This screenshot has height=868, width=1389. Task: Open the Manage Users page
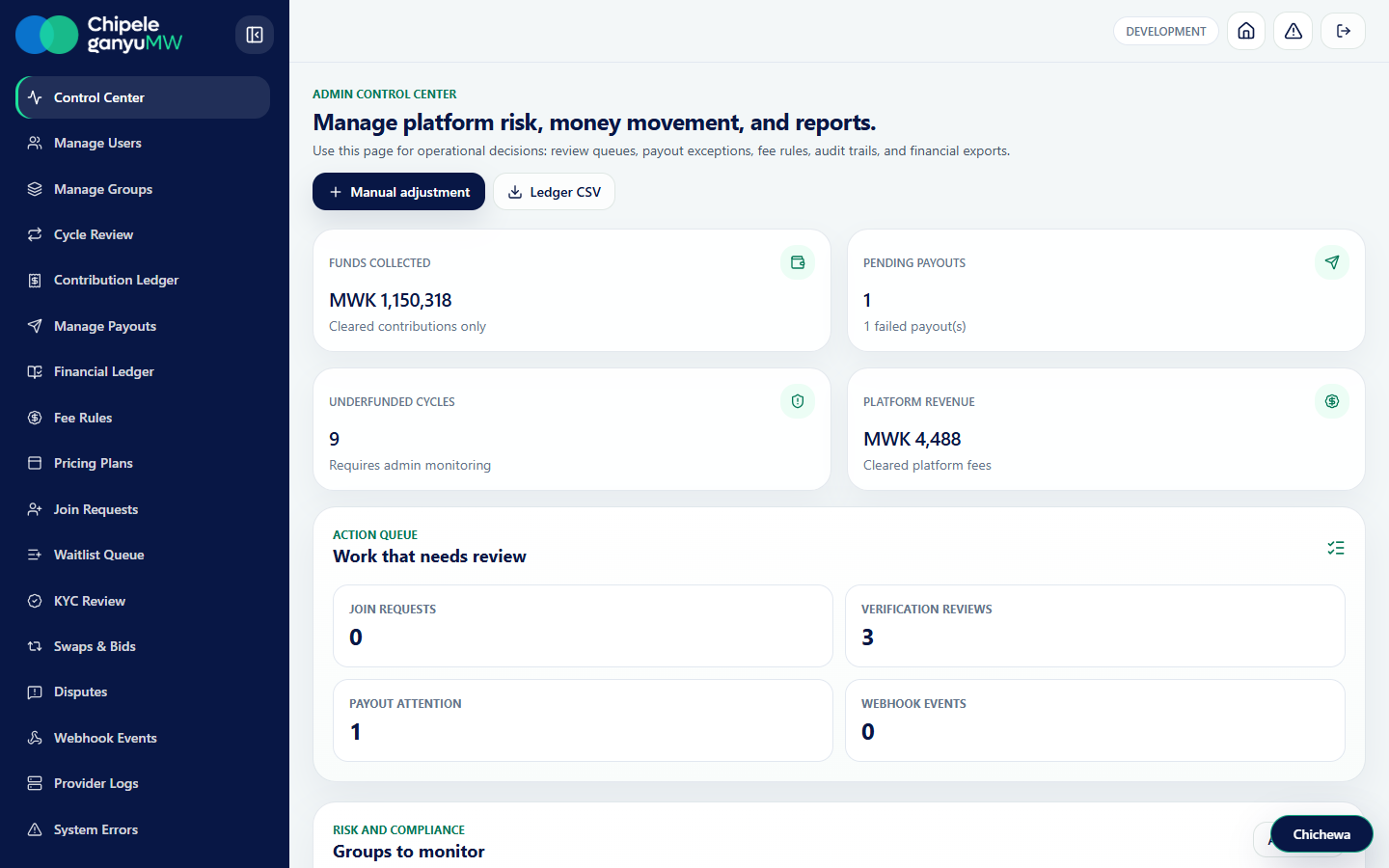click(143, 143)
